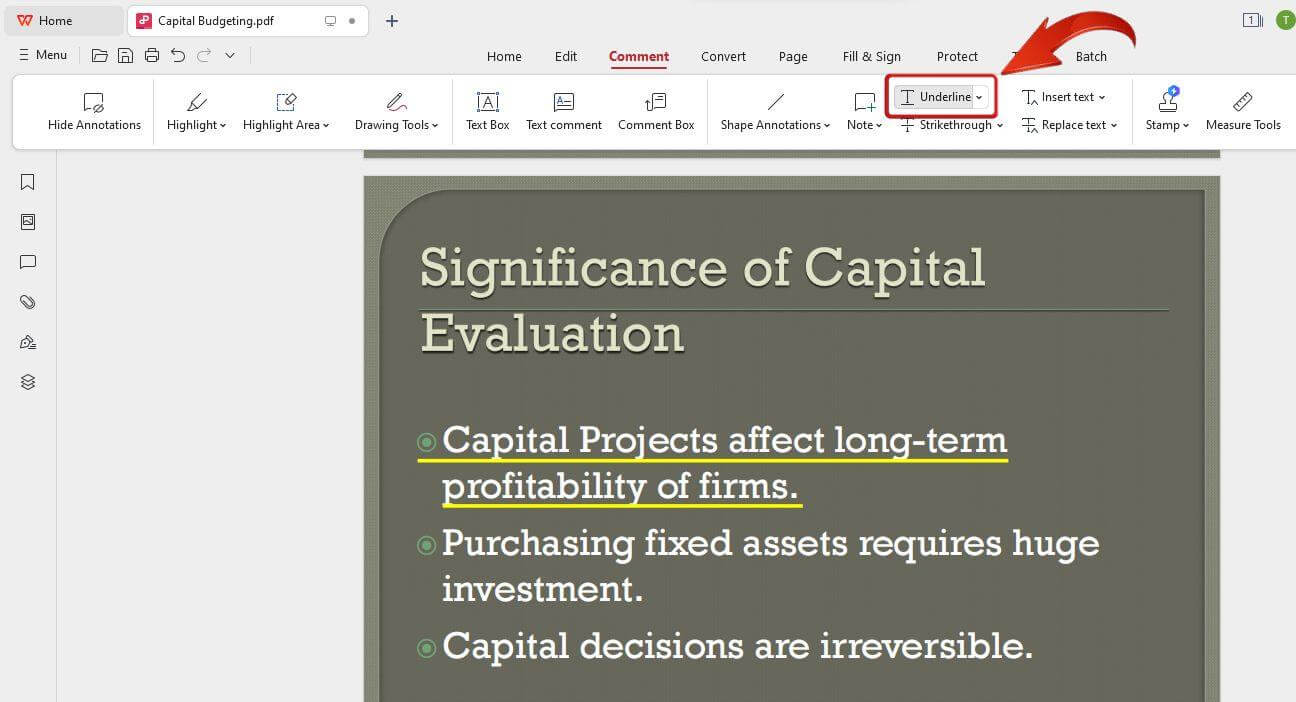The image size is (1296, 702).
Task: Expand the Highlight Area dropdown arrow
Action: (x=326, y=126)
